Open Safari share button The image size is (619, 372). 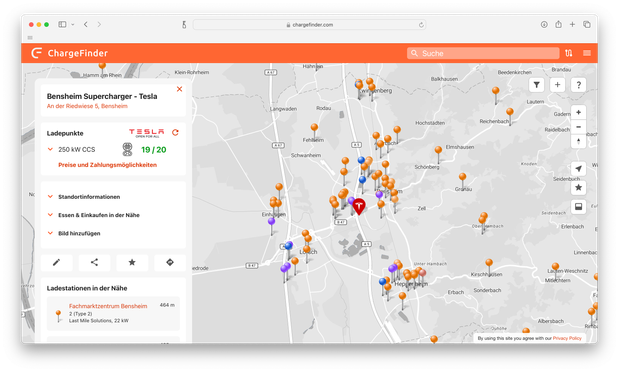pos(558,24)
